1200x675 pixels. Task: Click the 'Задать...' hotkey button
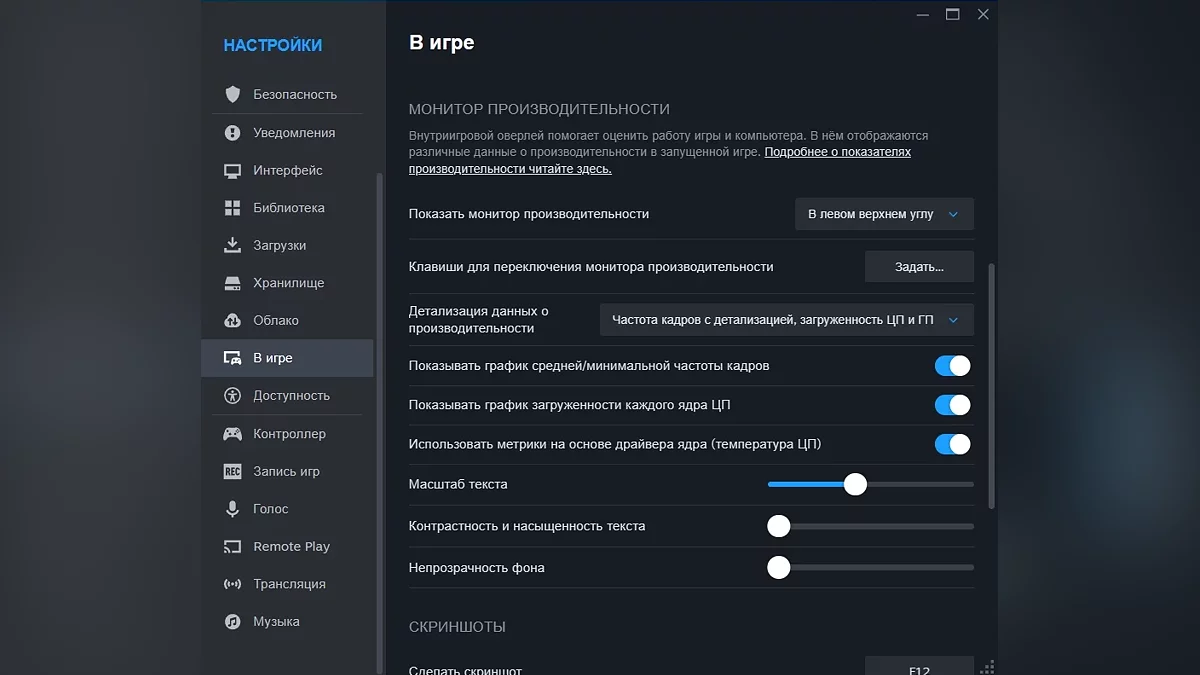[x=919, y=267]
